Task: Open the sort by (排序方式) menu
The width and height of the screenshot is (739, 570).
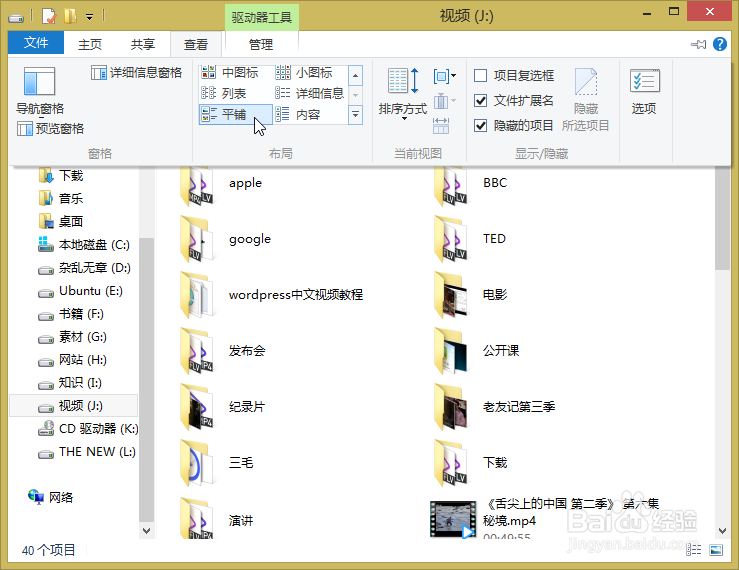Action: [x=402, y=94]
